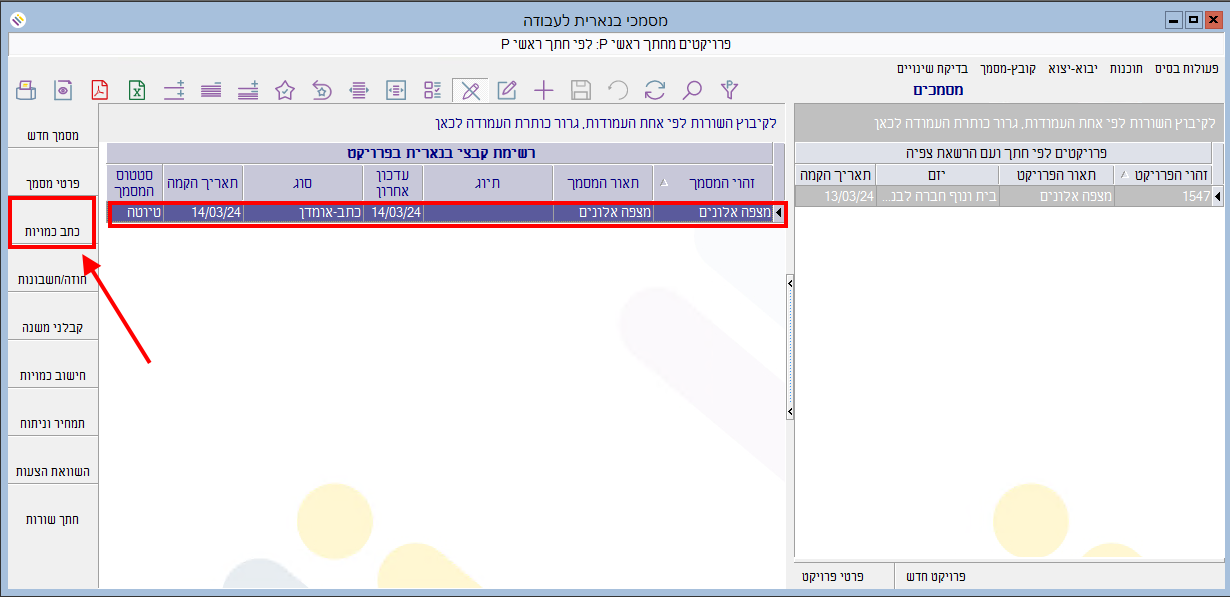The height and width of the screenshot is (597, 1230).
Task: Open search with the magnifying glass icon
Action: click(x=692, y=90)
